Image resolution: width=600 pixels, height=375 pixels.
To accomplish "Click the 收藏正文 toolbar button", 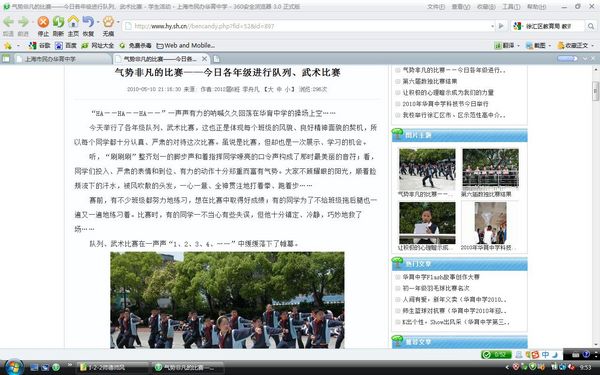I will [x=573, y=46].
